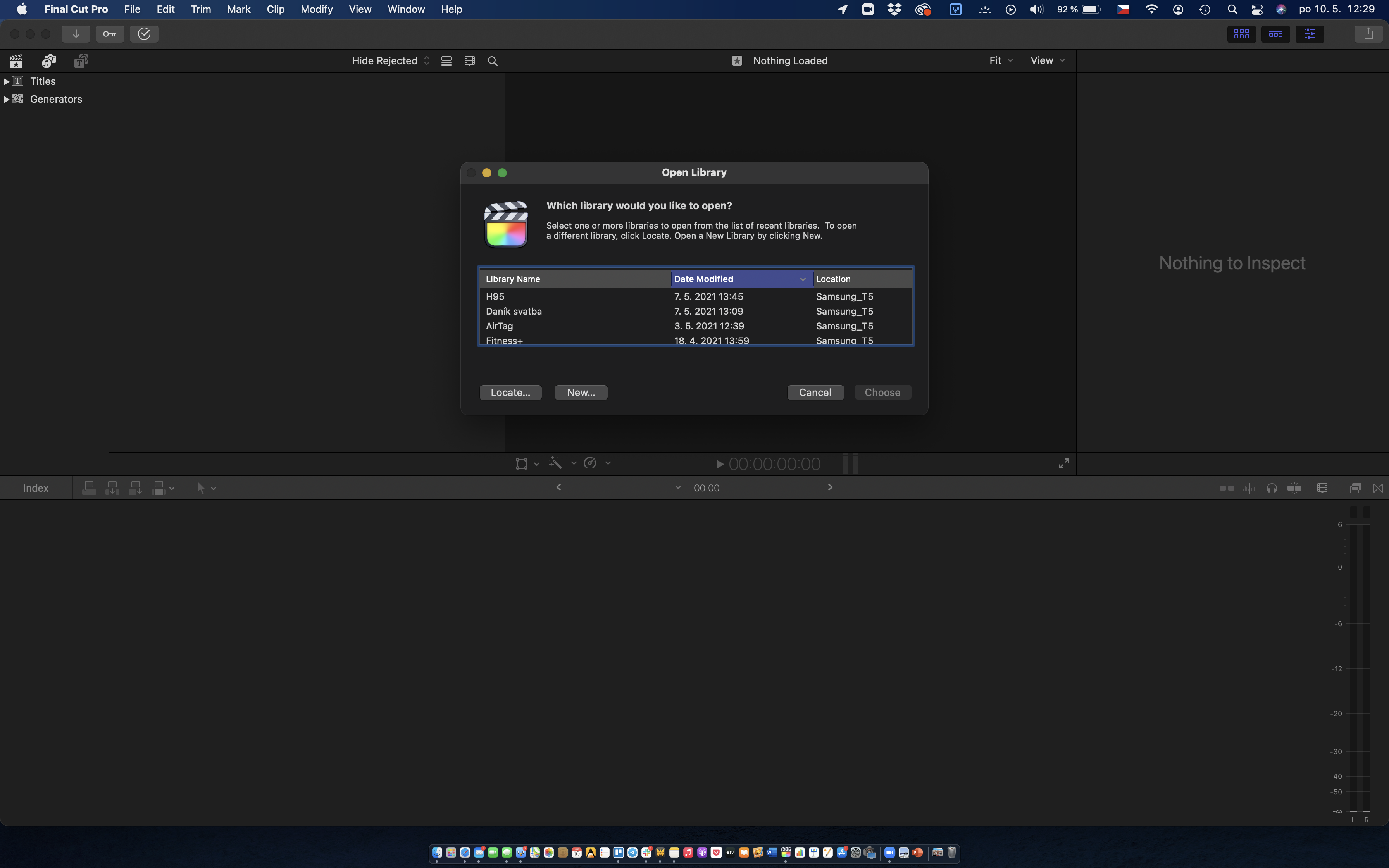This screenshot has width=1389, height=868.
Task: Open the Photos and Audio sidebar
Action: point(49,61)
